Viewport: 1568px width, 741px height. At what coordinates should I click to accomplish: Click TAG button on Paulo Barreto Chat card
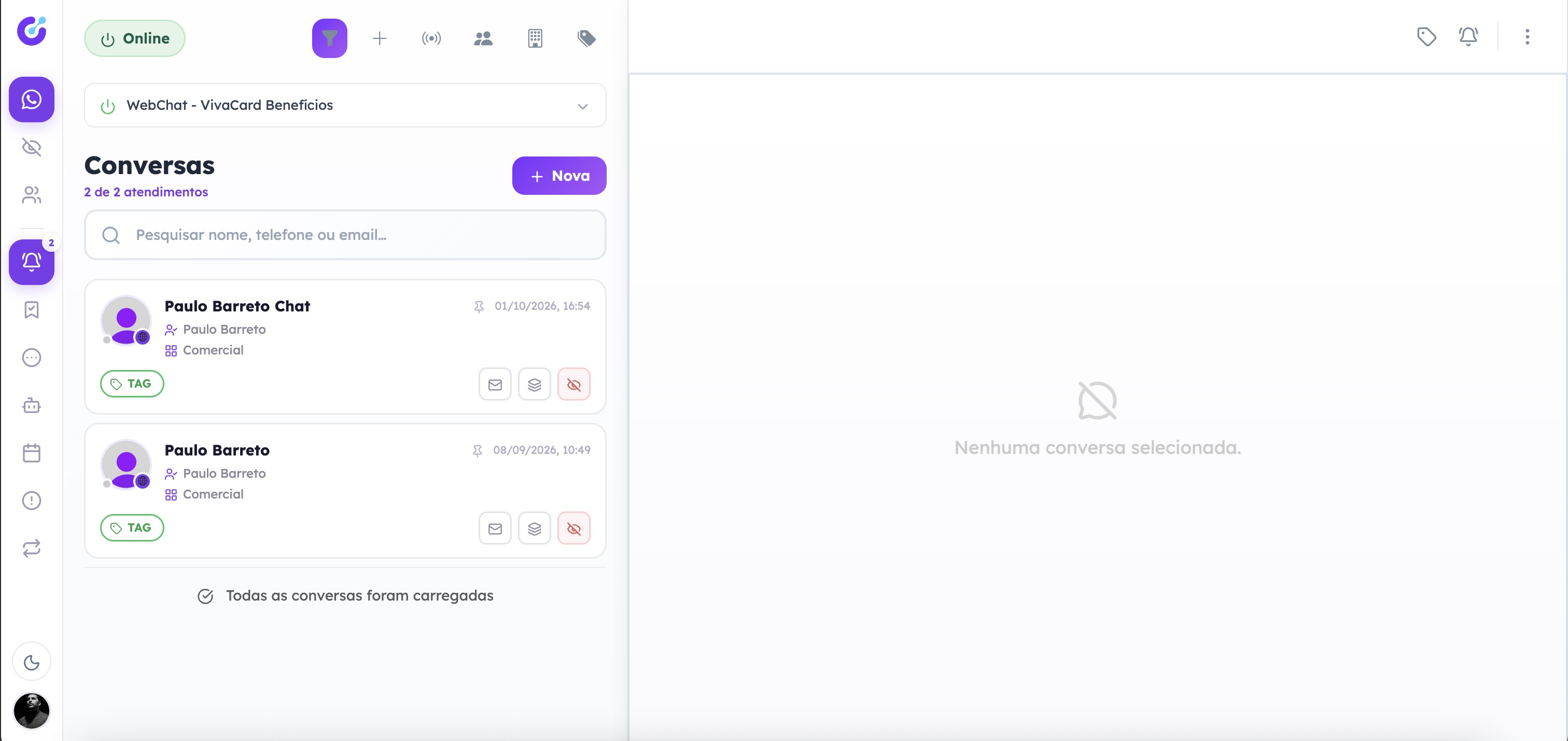click(x=132, y=384)
